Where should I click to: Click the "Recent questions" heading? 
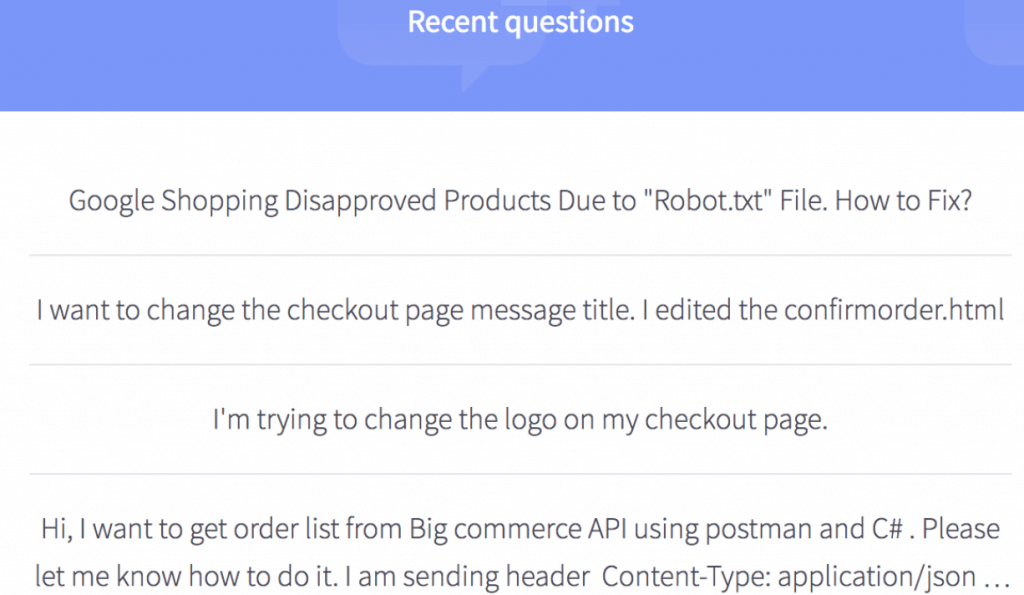click(520, 22)
